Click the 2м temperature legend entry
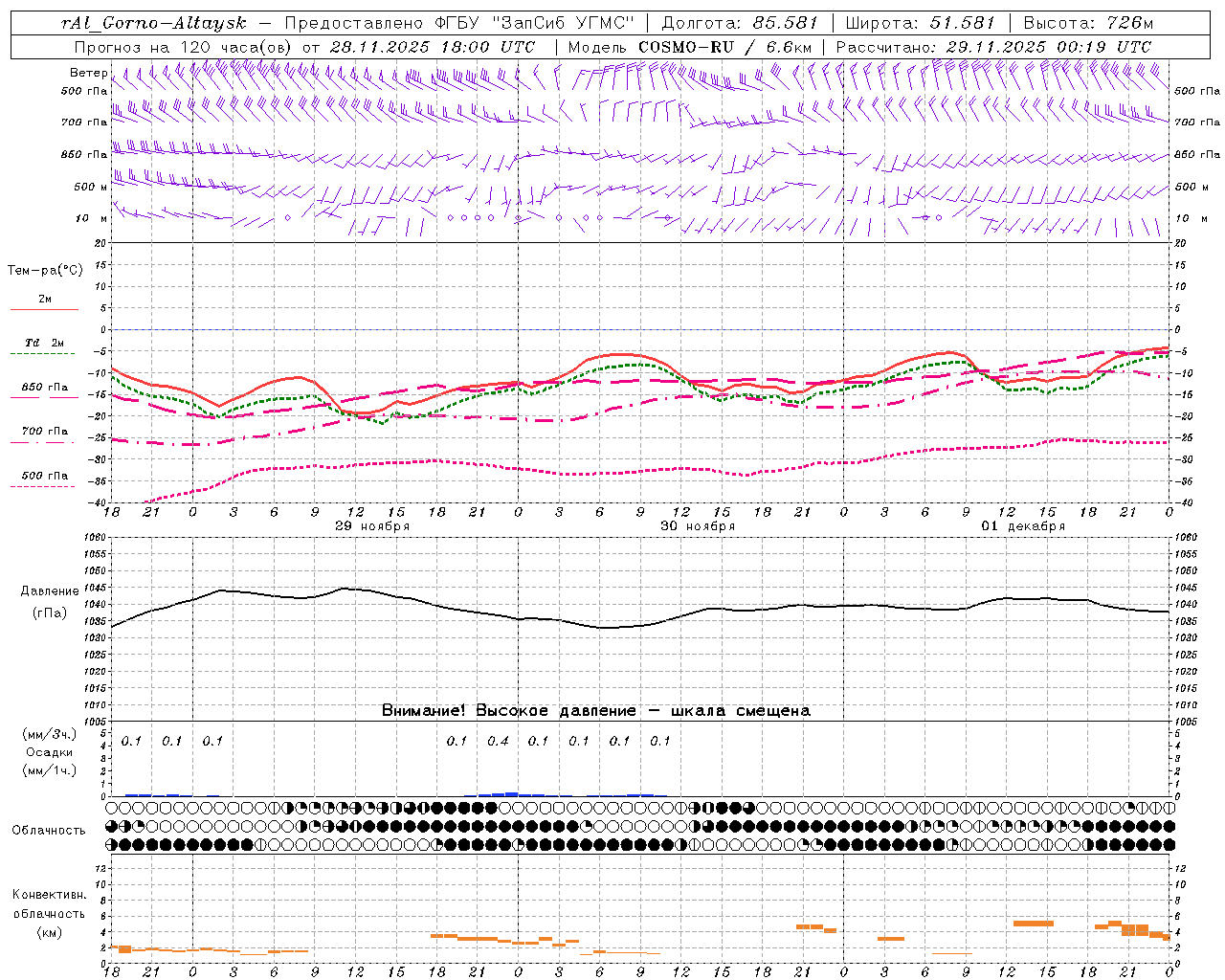 coord(45,300)
